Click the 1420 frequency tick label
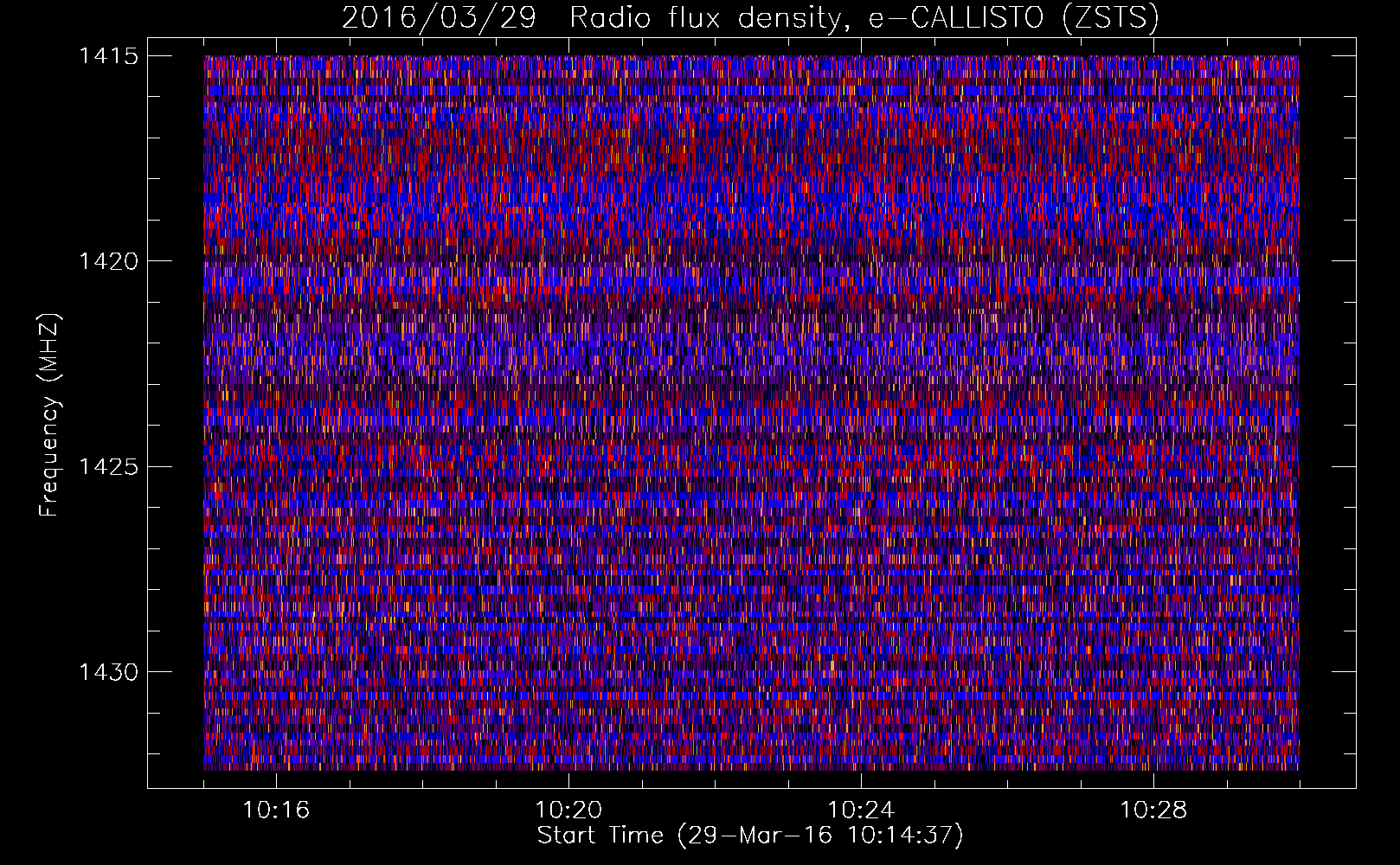The height and width of the screenshot is (865, 1400). point(108,261)
